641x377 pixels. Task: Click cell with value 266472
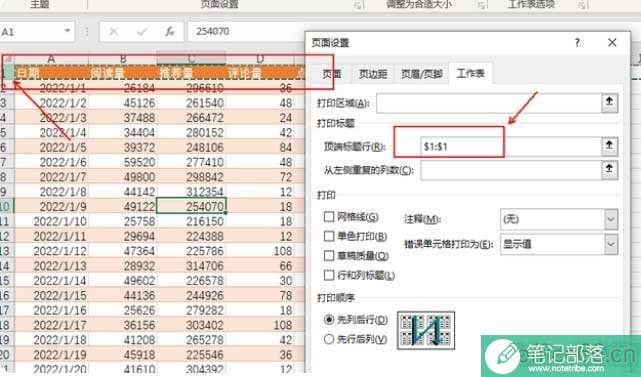[x=191, y=118]
